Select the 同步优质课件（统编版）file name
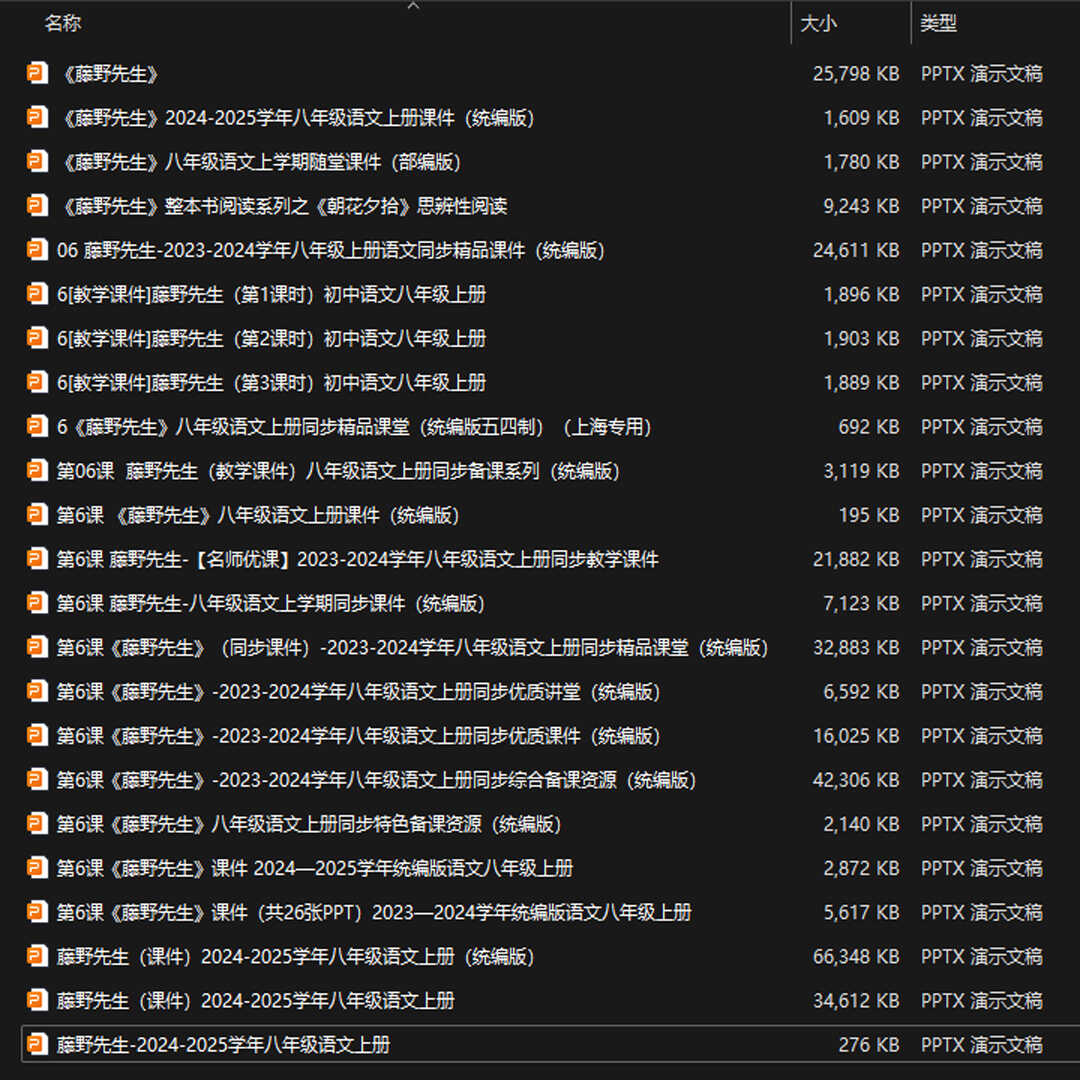 [x=360, y=735]
